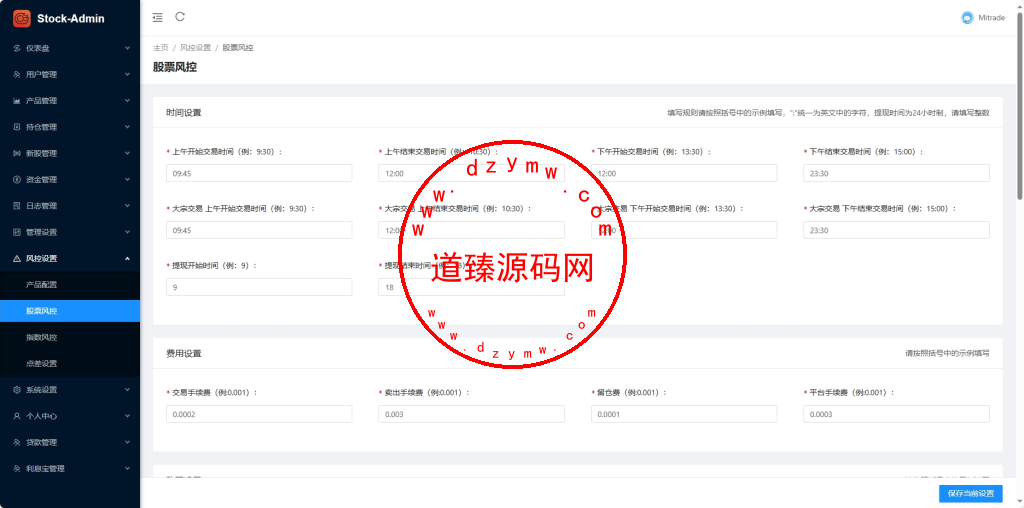Expand the 日志管理 menu chevron
The image size is (1024, 508).
[127, 206]
